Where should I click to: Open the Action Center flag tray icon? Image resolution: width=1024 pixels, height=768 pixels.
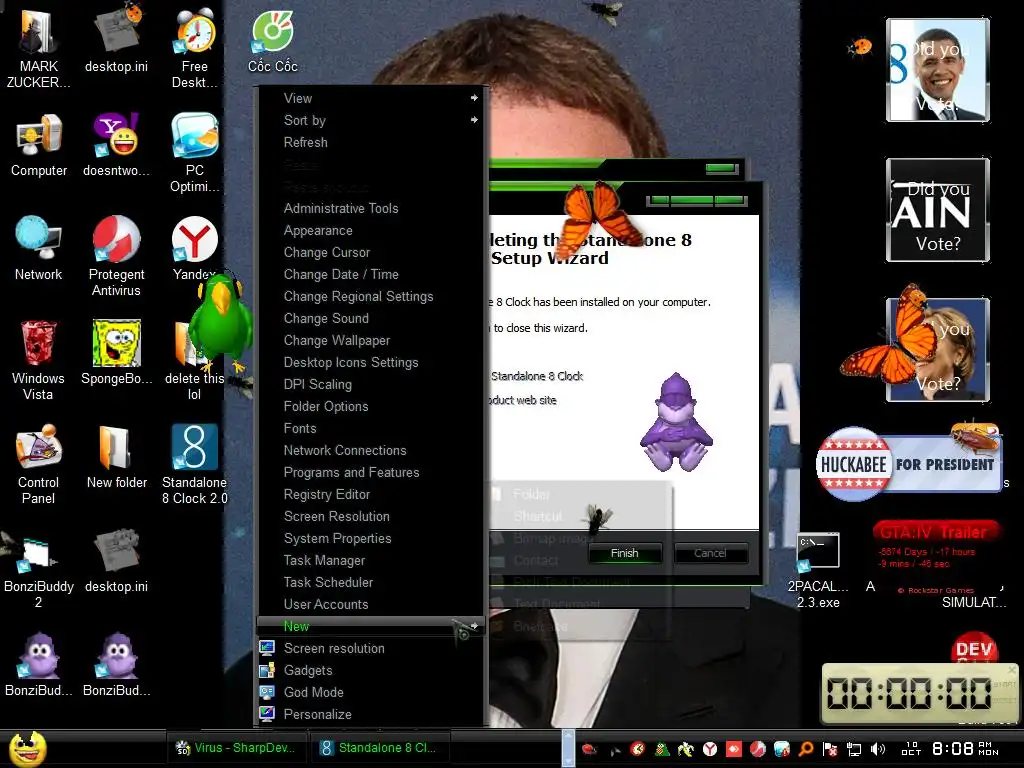click(x=830, y=749)
